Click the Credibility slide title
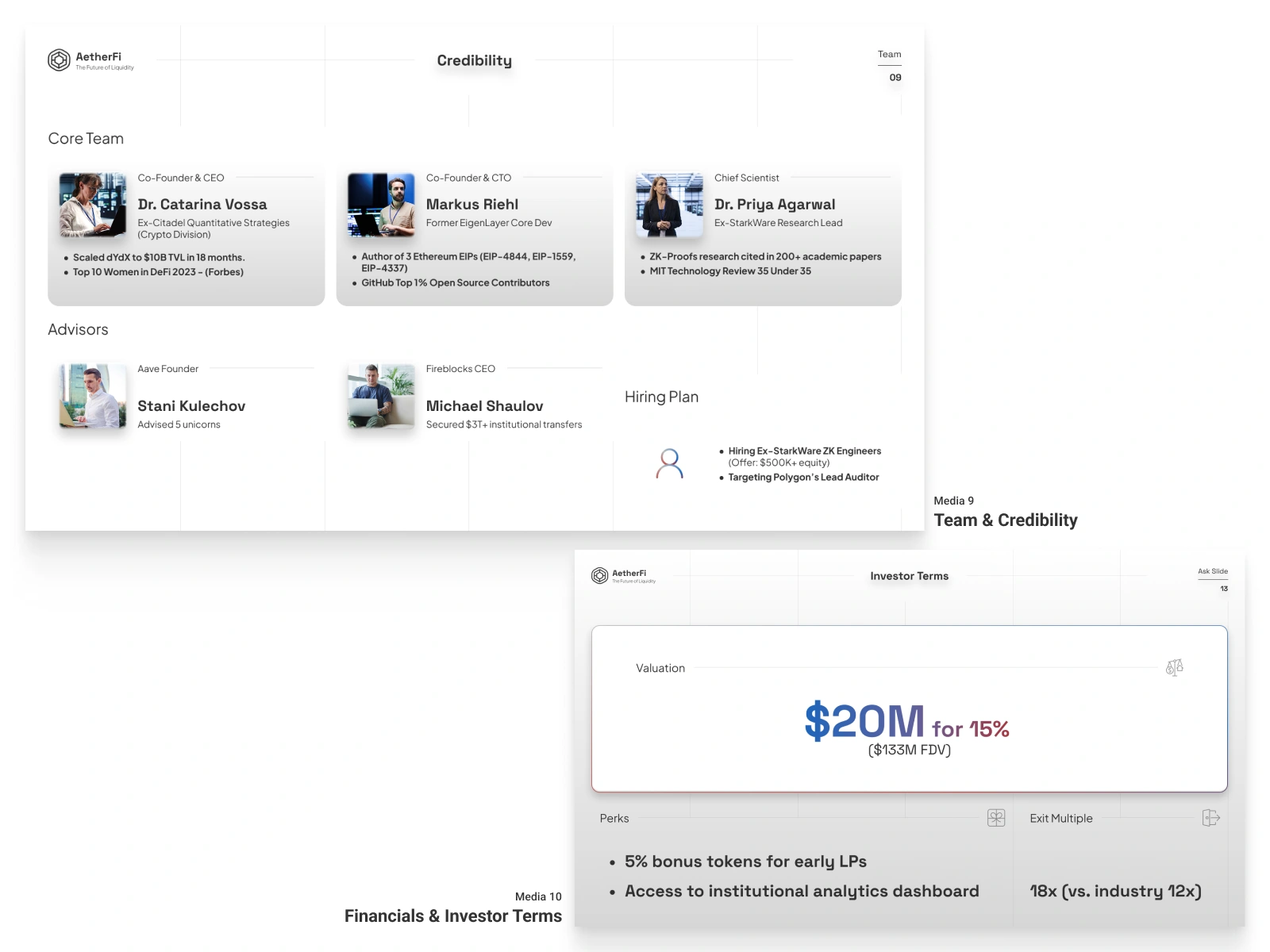Image resolution: width=1270 pixels, height=952 pixels. [475, 60]
